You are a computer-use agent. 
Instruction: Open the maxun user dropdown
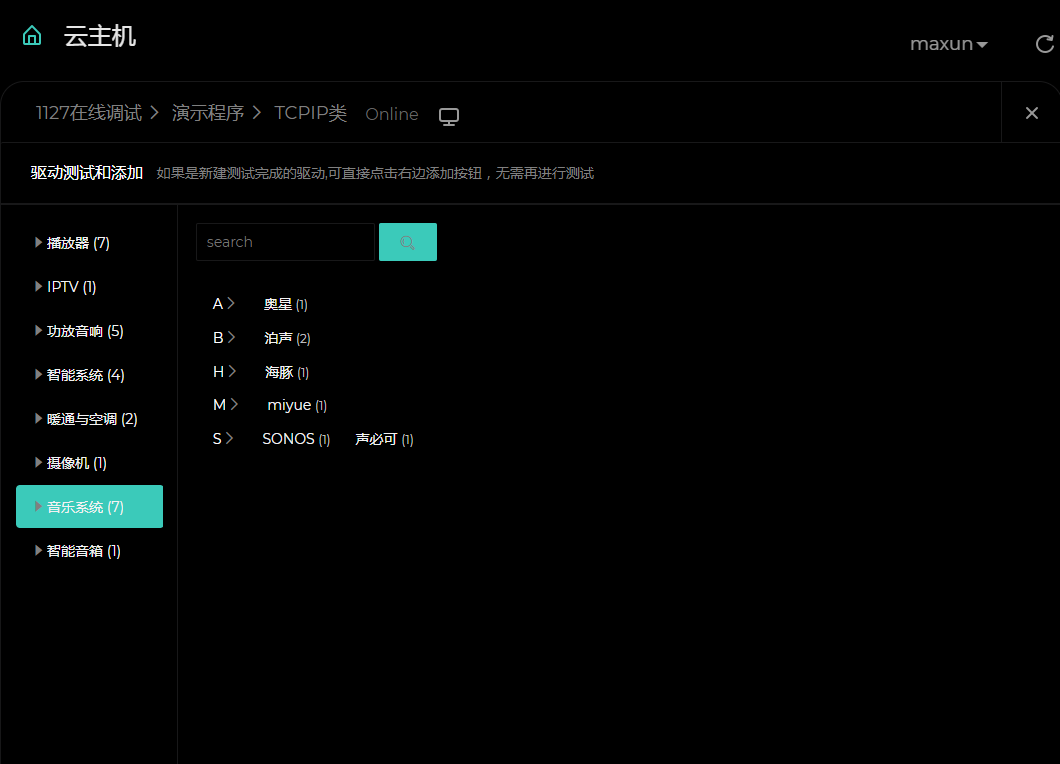point(948,44)
